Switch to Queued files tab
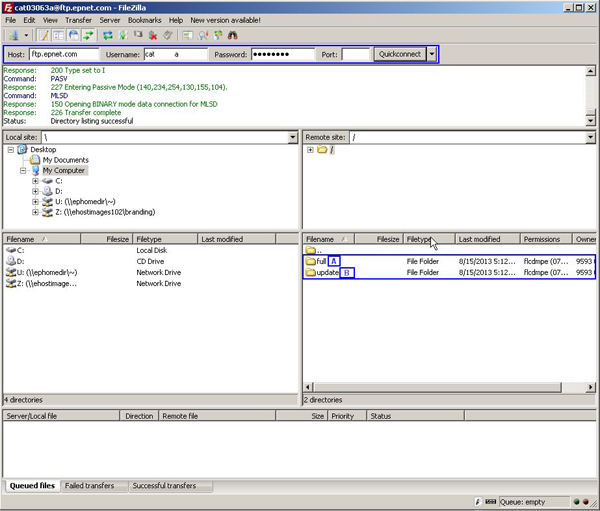 click(32, 486)
